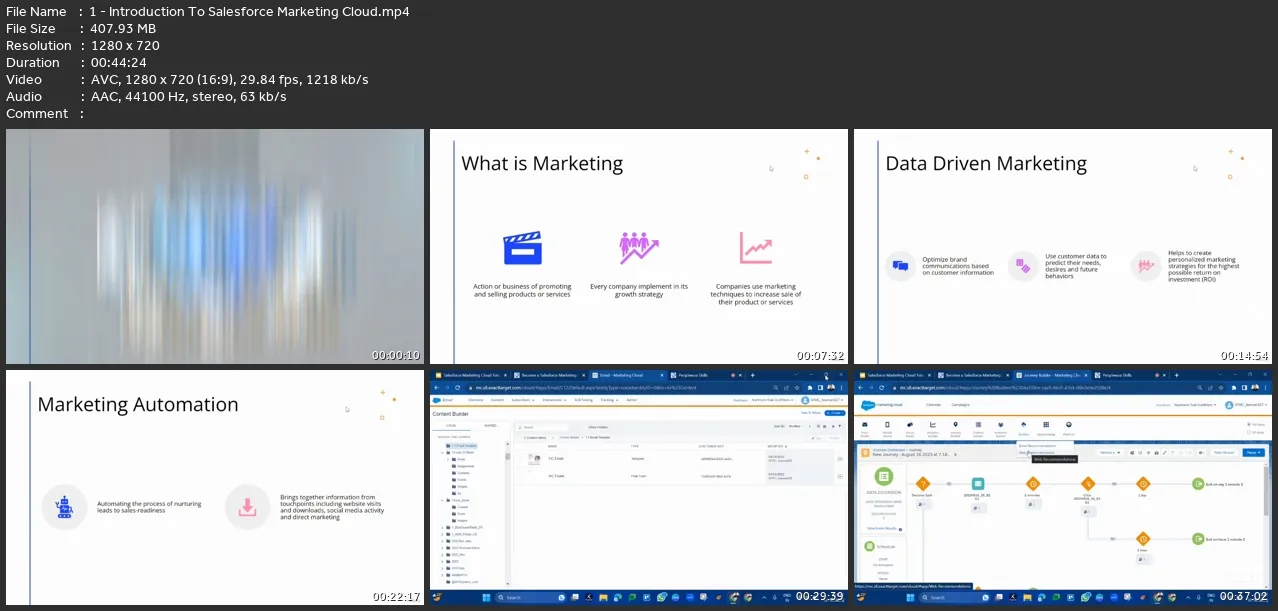Click the 'Marketing Automation' slide title

(138, 404)
